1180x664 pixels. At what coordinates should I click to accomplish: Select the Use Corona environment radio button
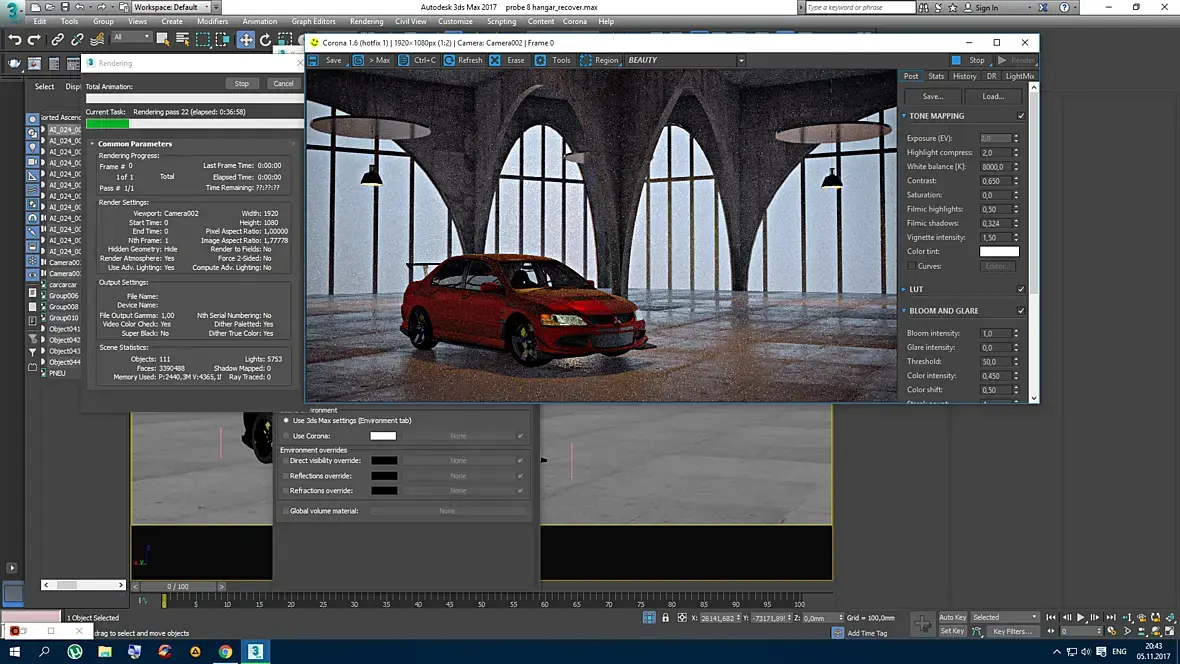pos(286,436)
